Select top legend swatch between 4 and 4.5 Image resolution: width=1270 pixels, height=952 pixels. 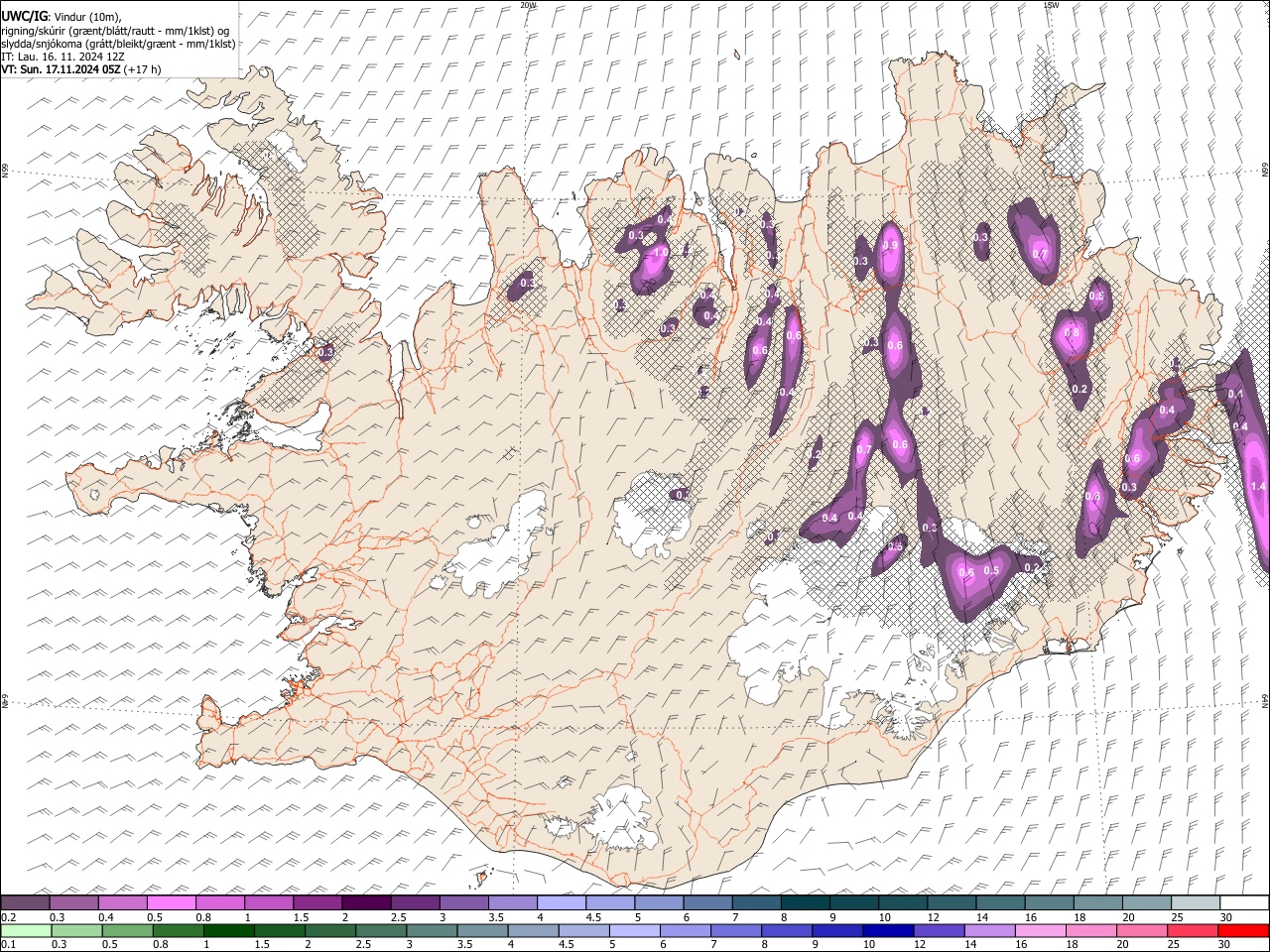[562, 902]
